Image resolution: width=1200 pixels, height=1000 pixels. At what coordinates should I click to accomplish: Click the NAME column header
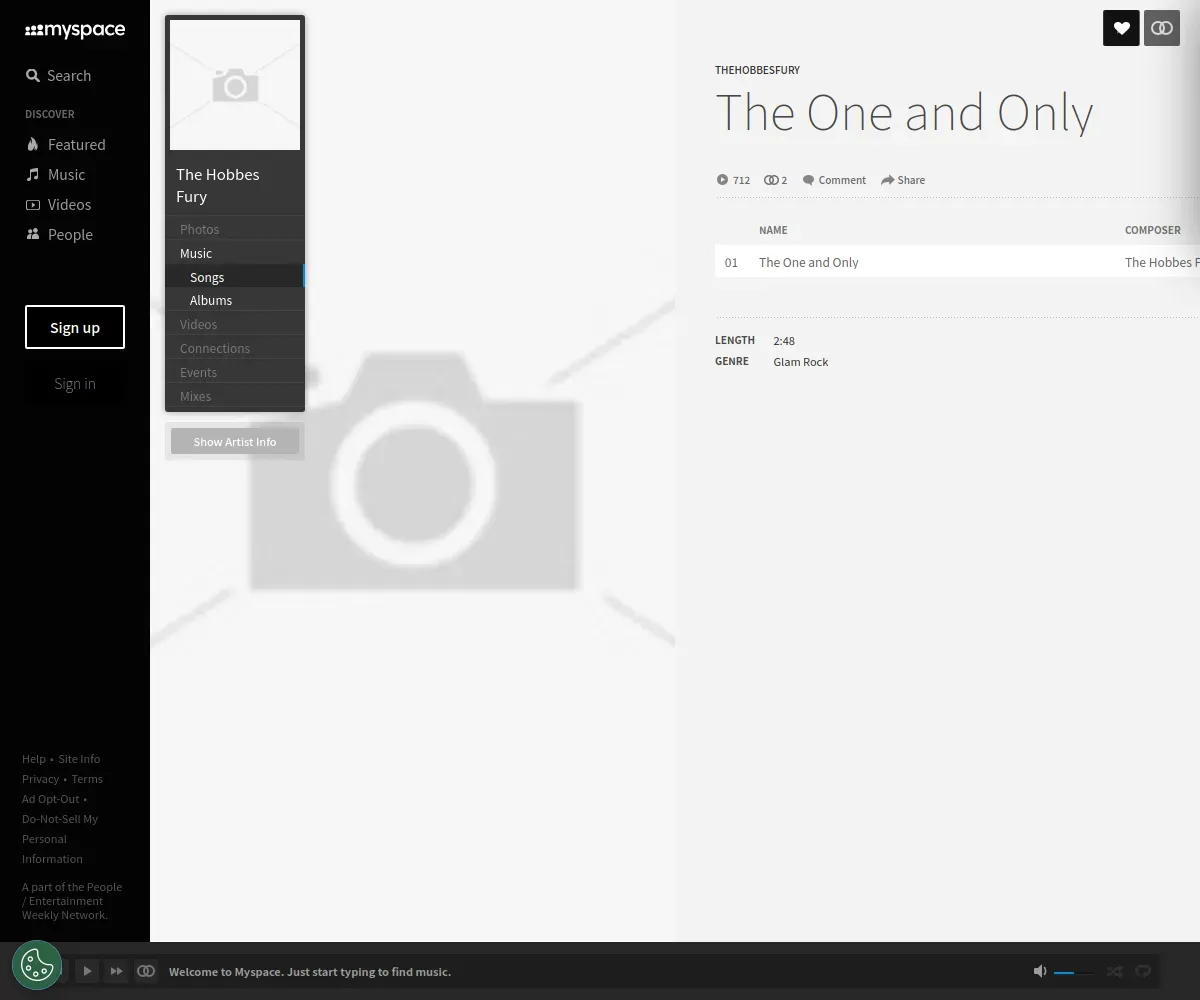773,230
